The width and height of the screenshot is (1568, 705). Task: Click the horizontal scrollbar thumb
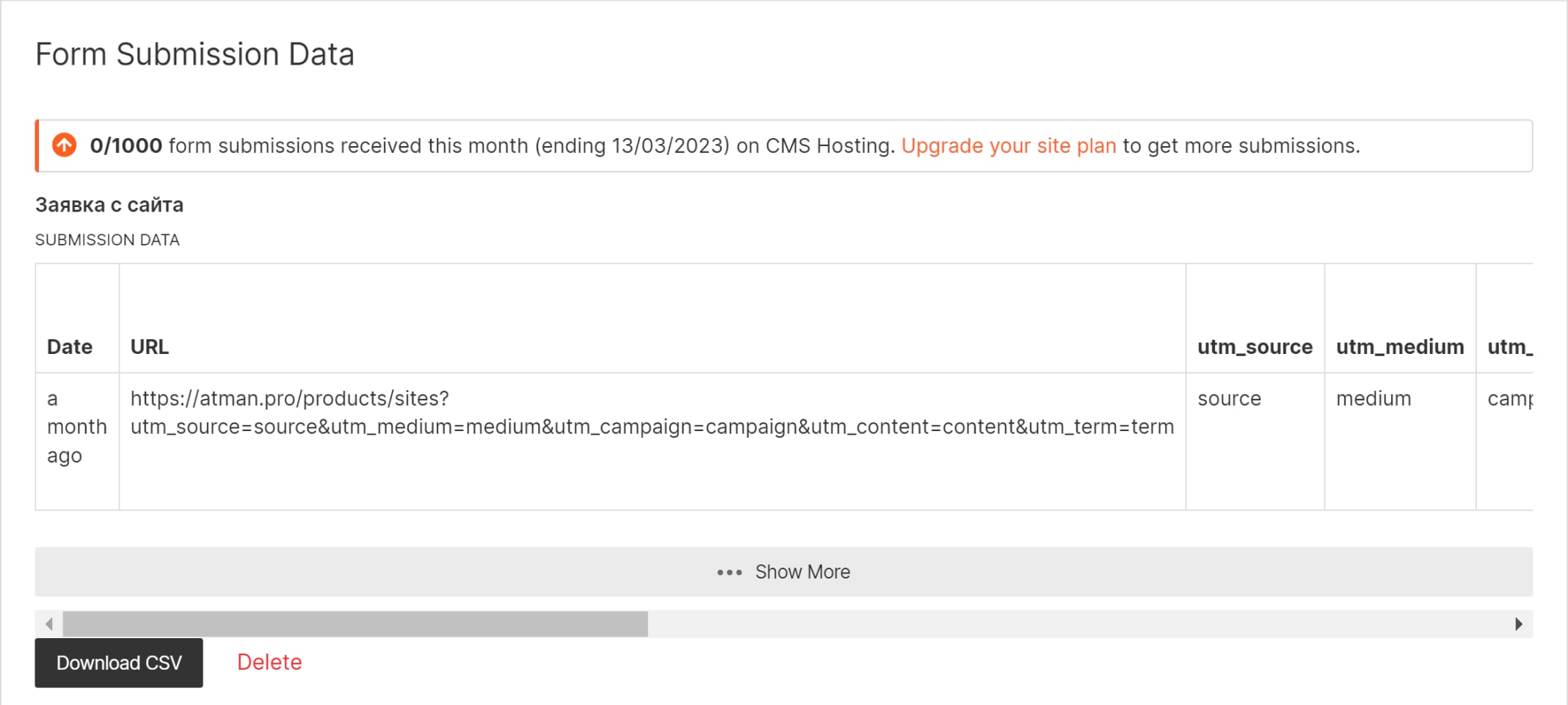355,624
